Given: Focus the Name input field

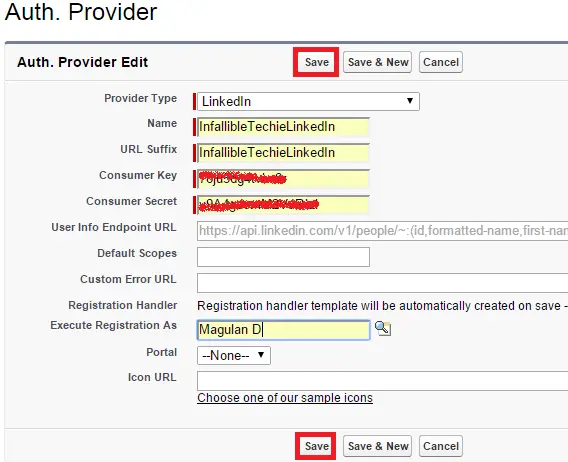Looking at the screenshot, I should 283,127.
